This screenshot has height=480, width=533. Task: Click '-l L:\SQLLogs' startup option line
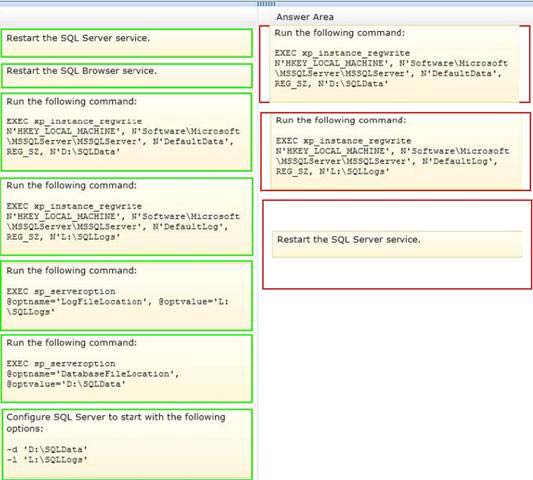(x=47, y=460)
